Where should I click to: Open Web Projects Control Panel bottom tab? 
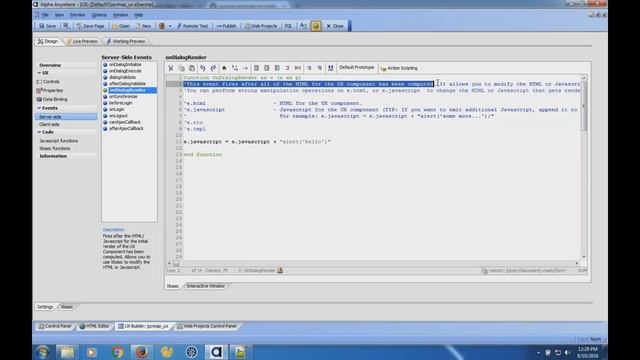(x=207, y=326)
